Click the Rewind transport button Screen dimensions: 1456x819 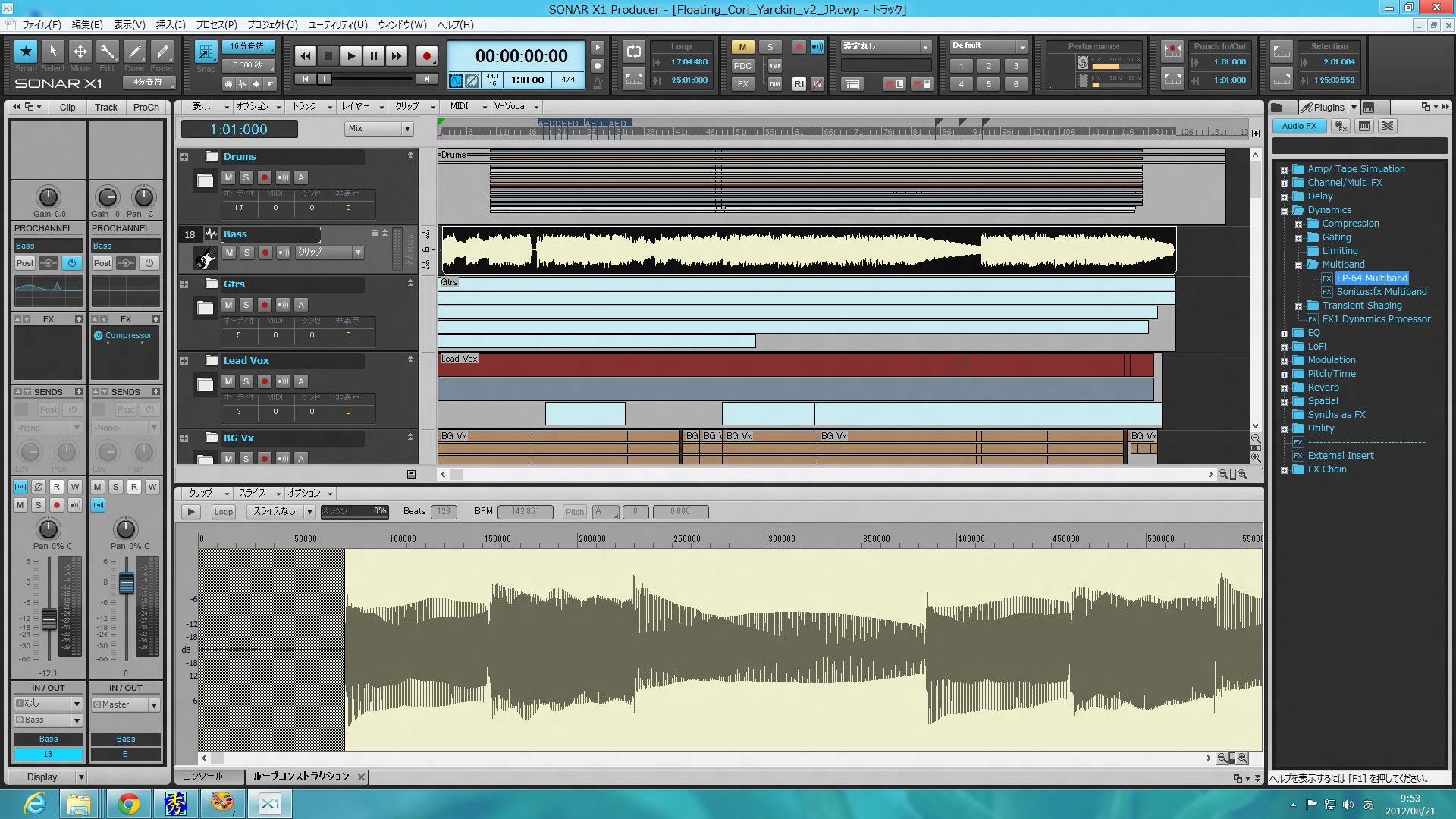click(x=305, y=56)
